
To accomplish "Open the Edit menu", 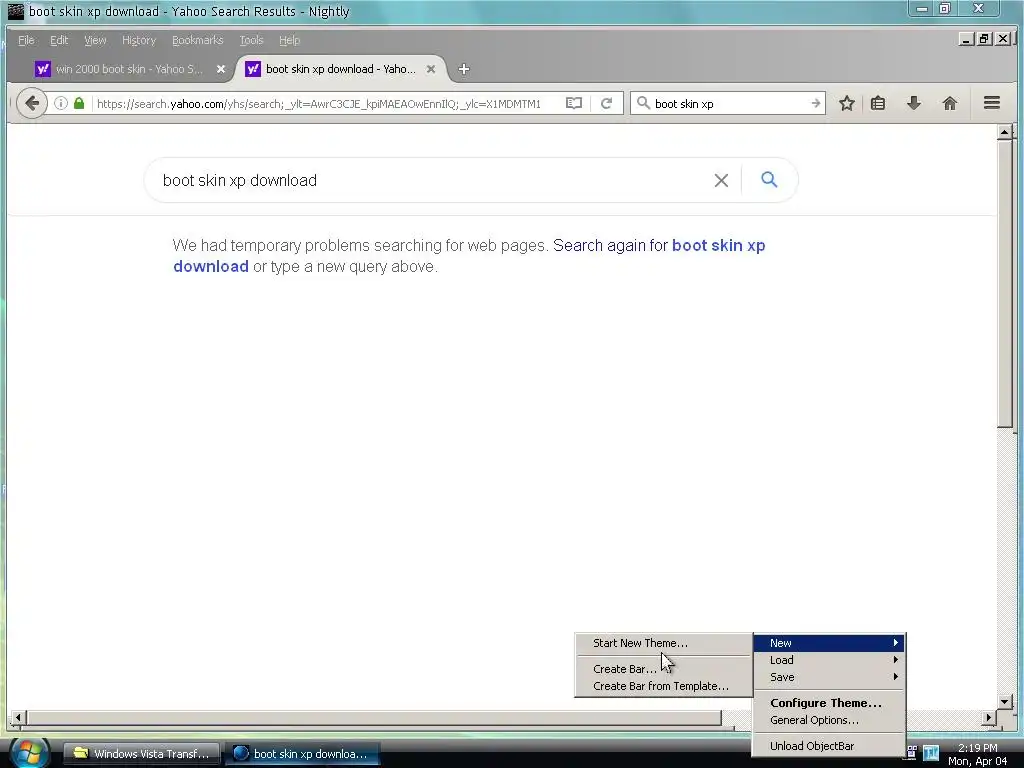I will [59, 40].
